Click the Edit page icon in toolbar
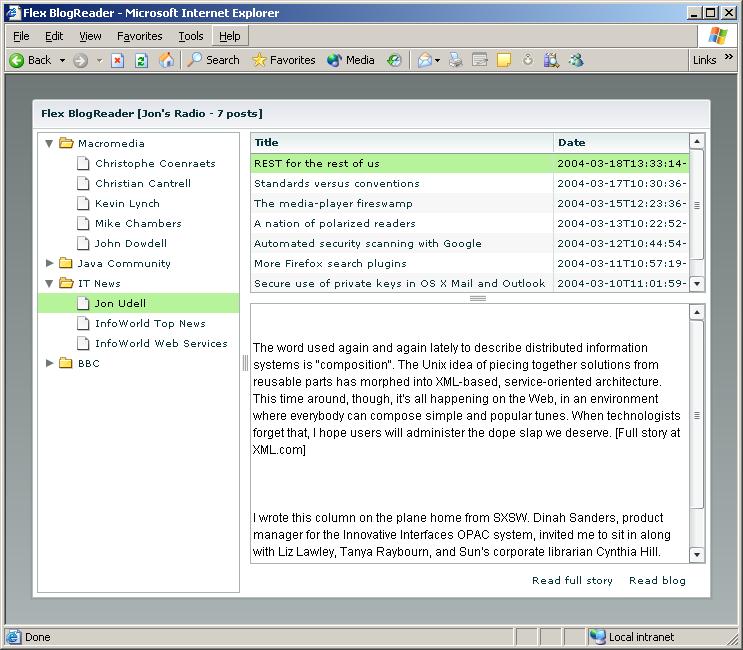Image resolution: width=743 pixels, height=650 pixels. coord(480,60)
